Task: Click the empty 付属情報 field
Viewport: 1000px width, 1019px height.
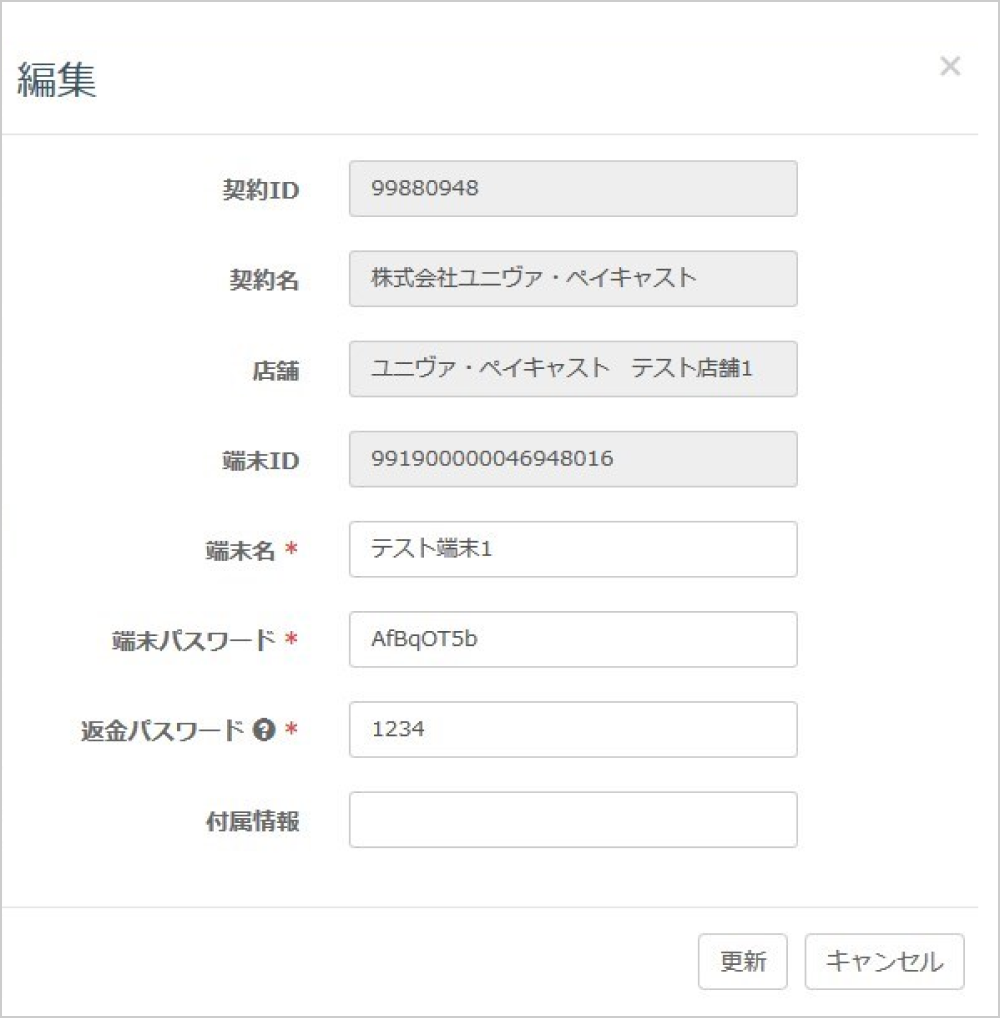Action: (x=573, y=820)
